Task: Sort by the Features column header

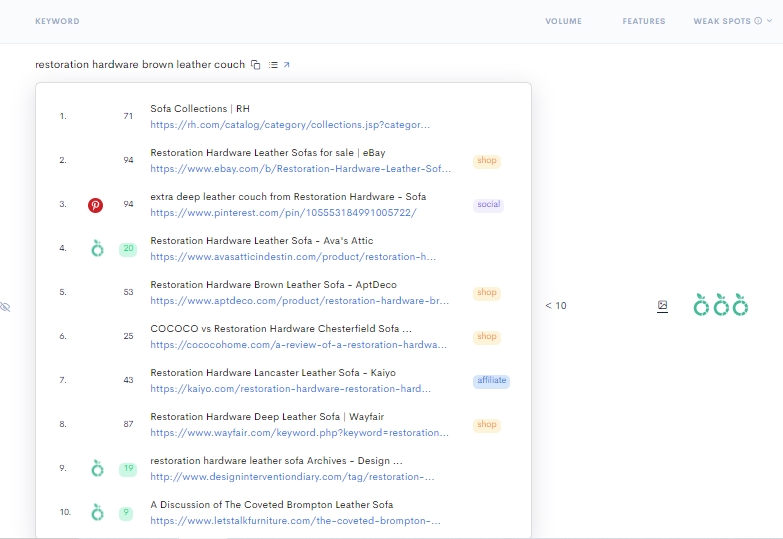Action: [x=644, y=21]
